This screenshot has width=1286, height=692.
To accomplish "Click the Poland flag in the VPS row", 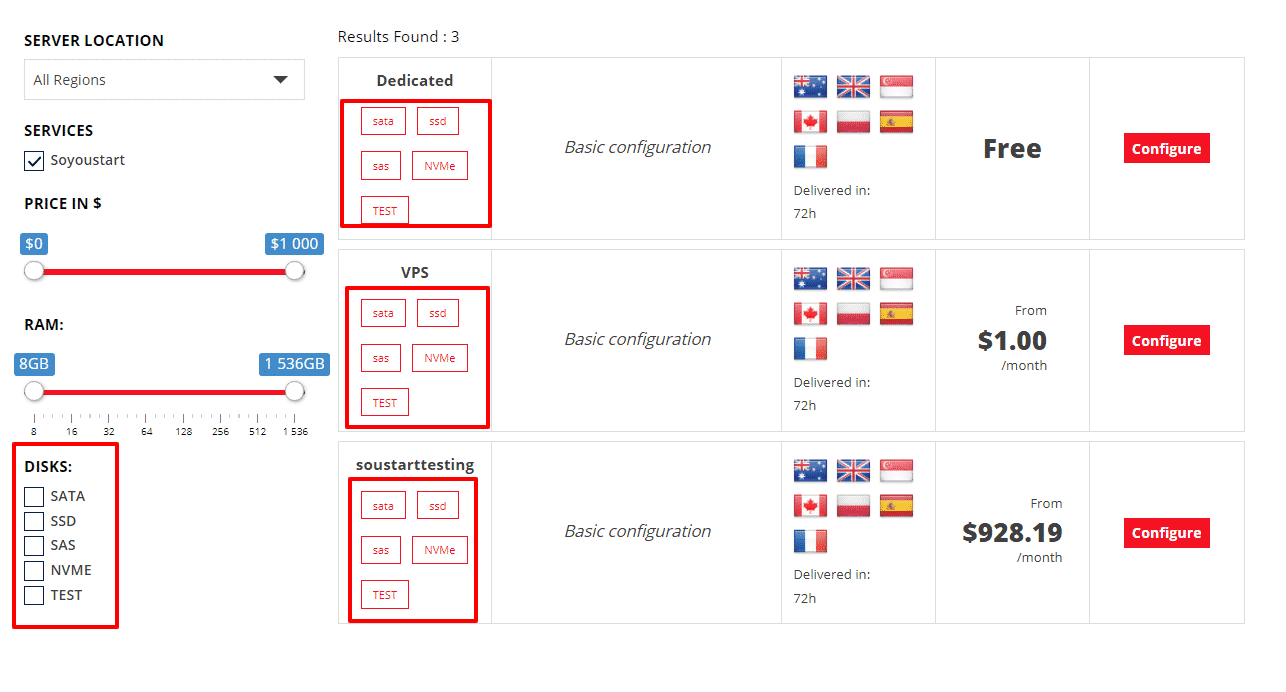I will [853, 314].
